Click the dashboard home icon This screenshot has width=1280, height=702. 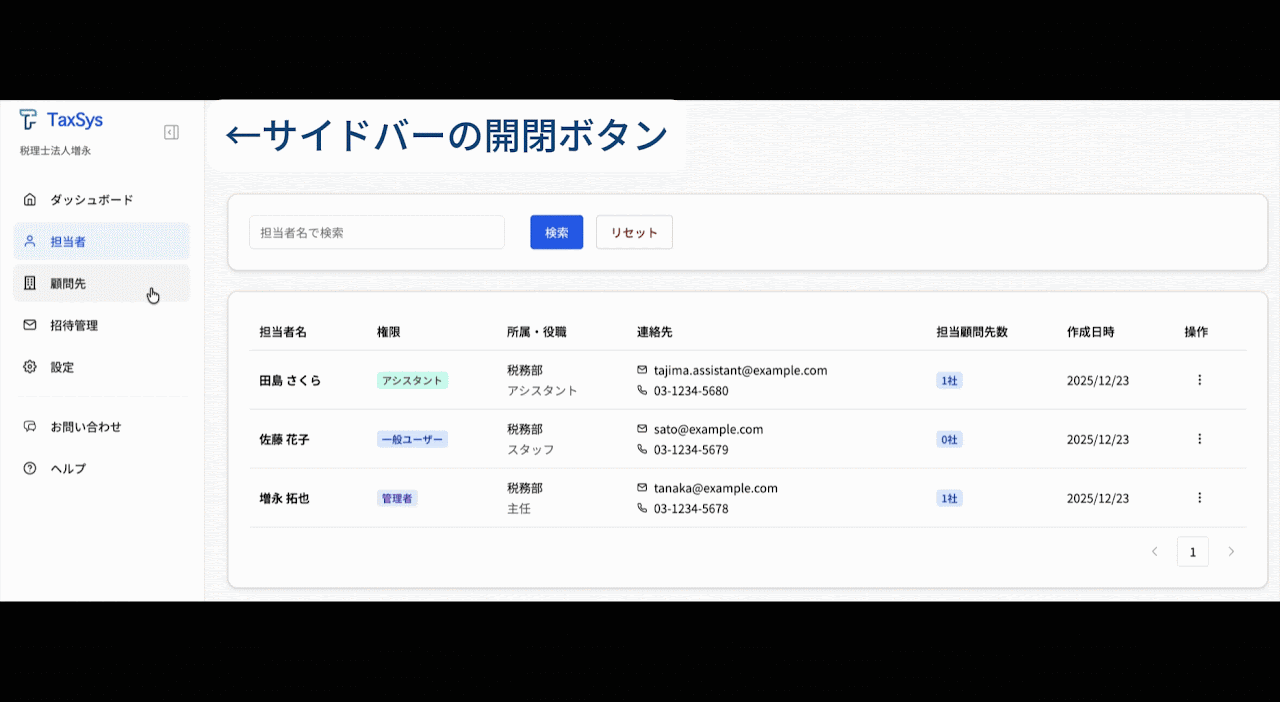(30, 199)
